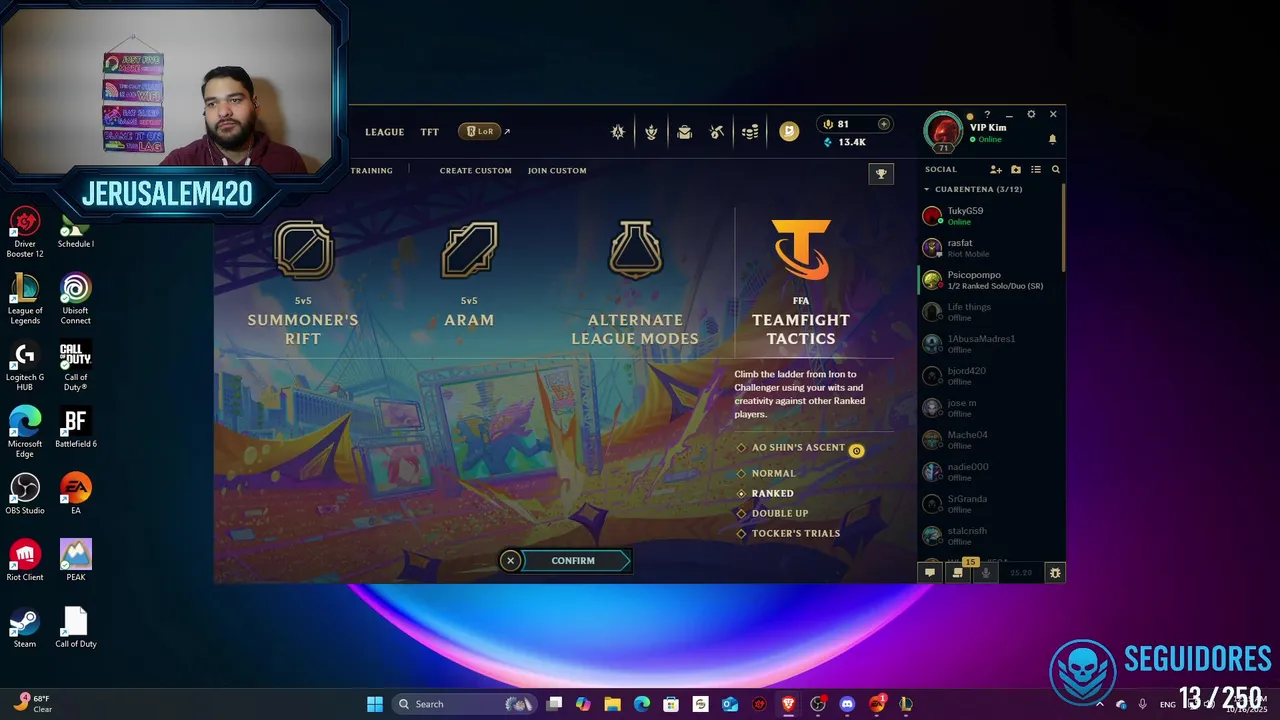Screen dimensions: 1280x720
Task: Click the info icon beside Ao Shin's Ascent
Action: 856,451
